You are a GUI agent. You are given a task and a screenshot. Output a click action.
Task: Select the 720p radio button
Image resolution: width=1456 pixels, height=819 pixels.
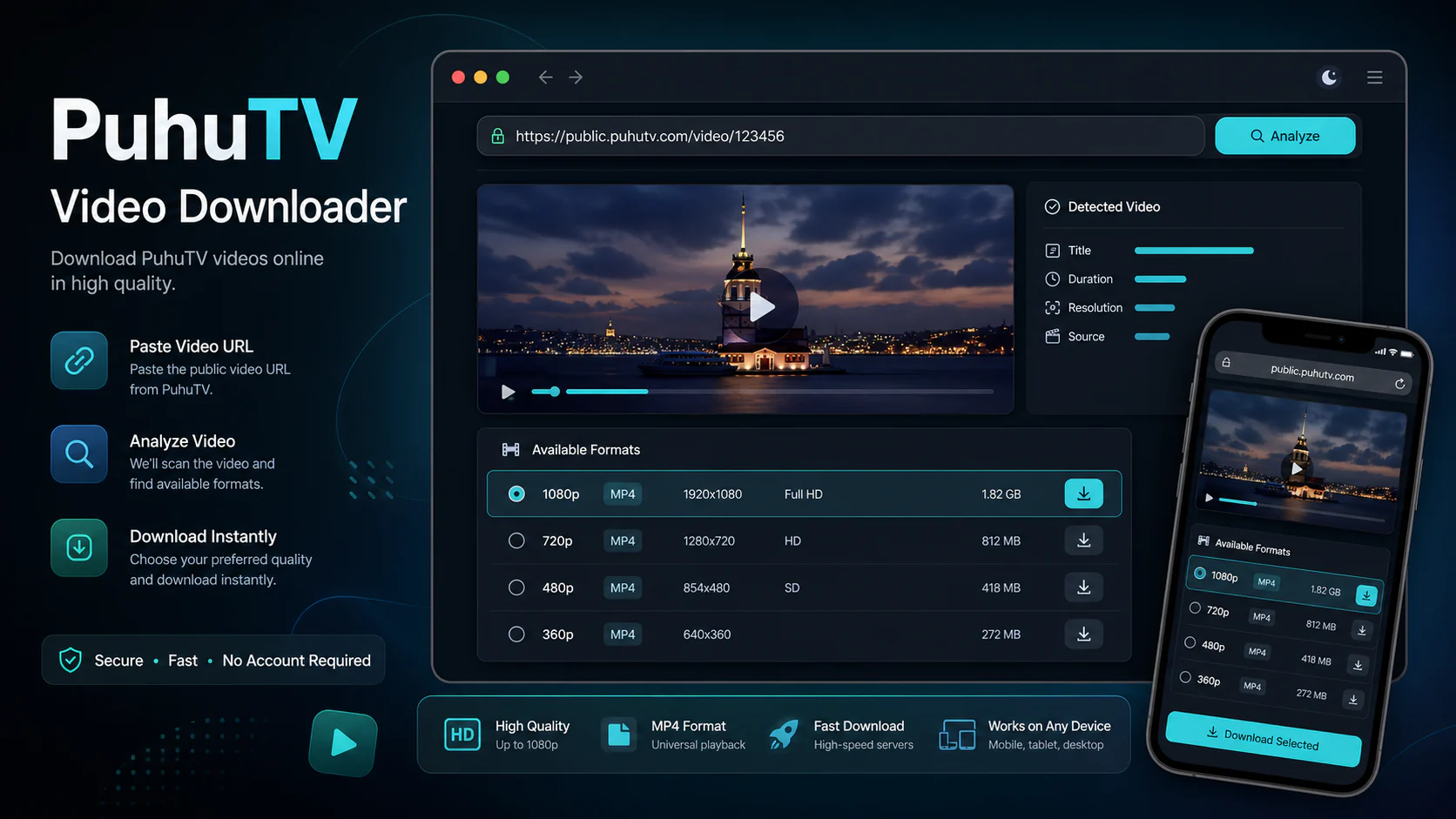click(516, 541)
